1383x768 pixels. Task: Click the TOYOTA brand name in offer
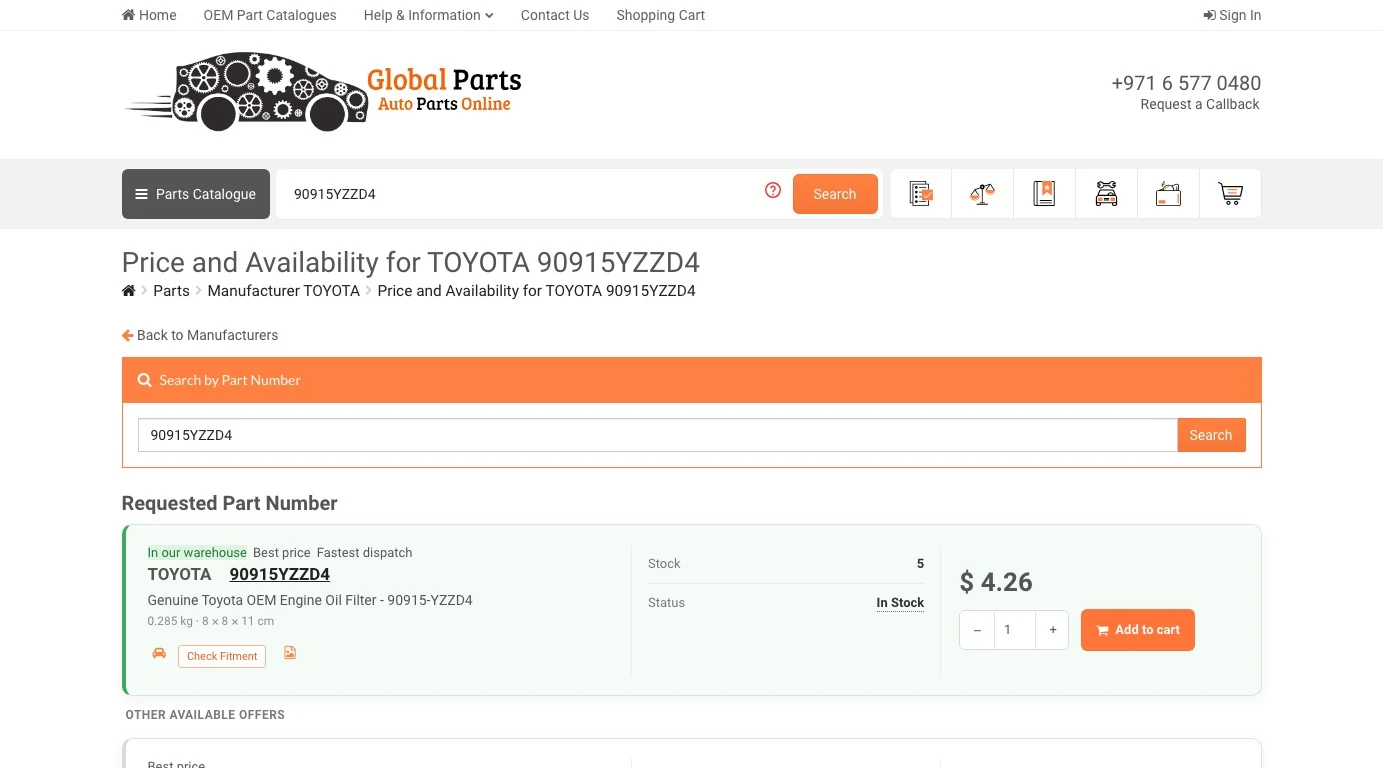[x=180, y=574]
